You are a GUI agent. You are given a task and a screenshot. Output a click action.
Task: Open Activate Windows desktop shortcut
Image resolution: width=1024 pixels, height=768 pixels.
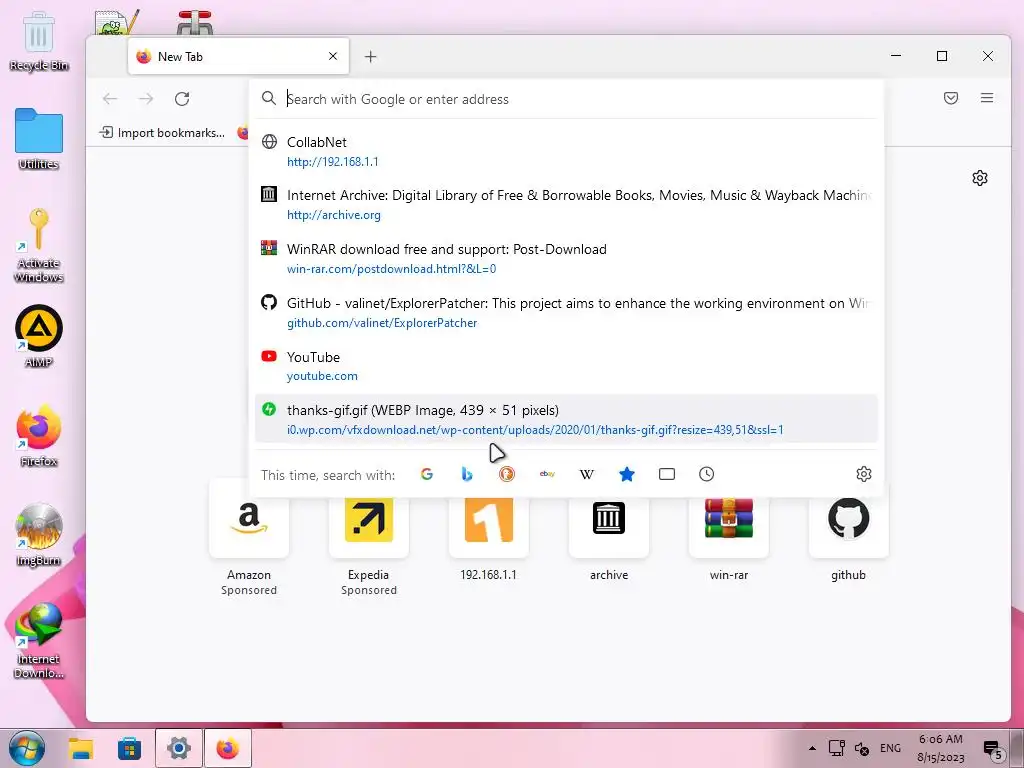pyautogui.click(x=39, y=246)
